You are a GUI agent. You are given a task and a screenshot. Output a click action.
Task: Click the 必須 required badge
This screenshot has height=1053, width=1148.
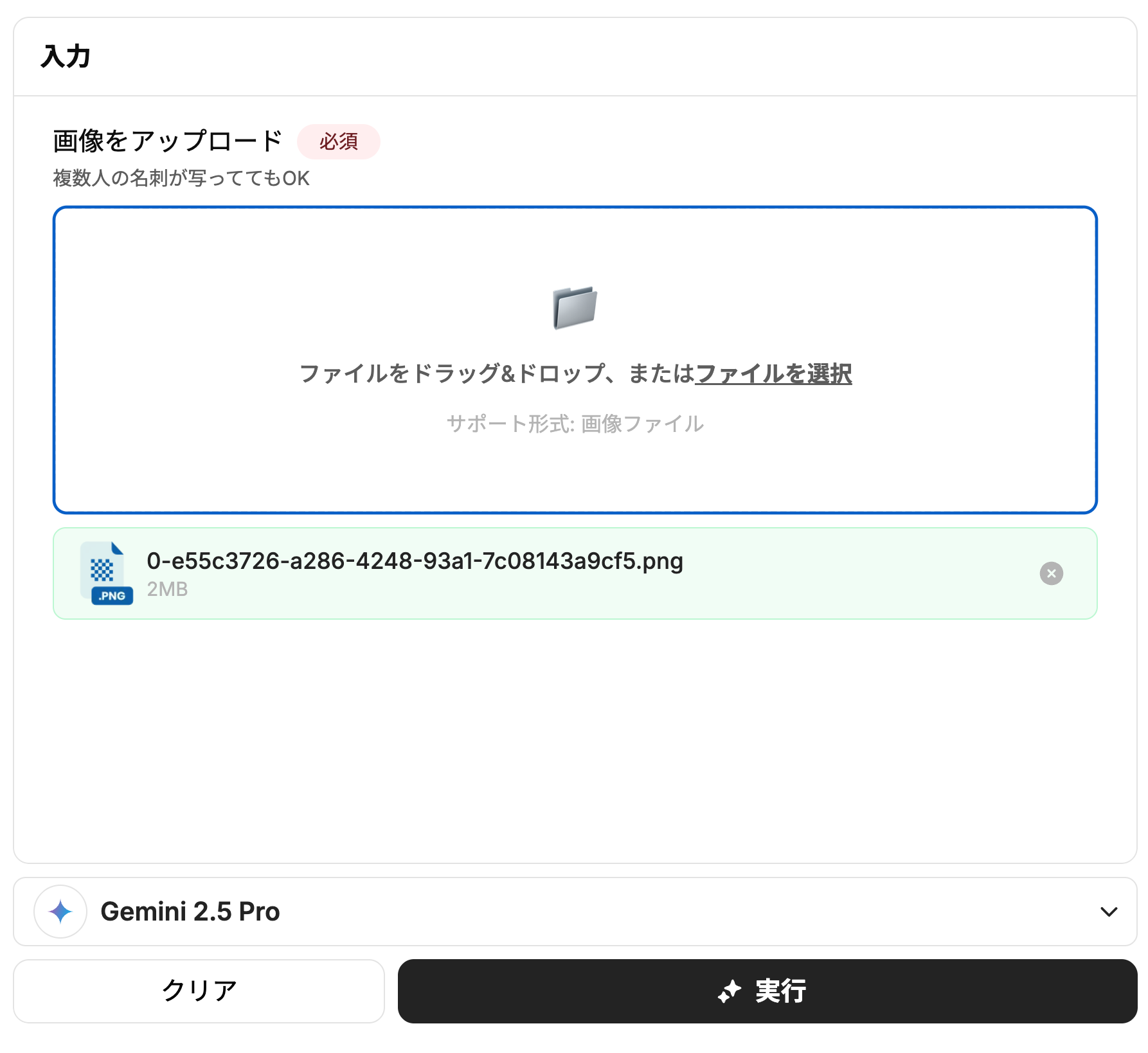click(338, 141)
